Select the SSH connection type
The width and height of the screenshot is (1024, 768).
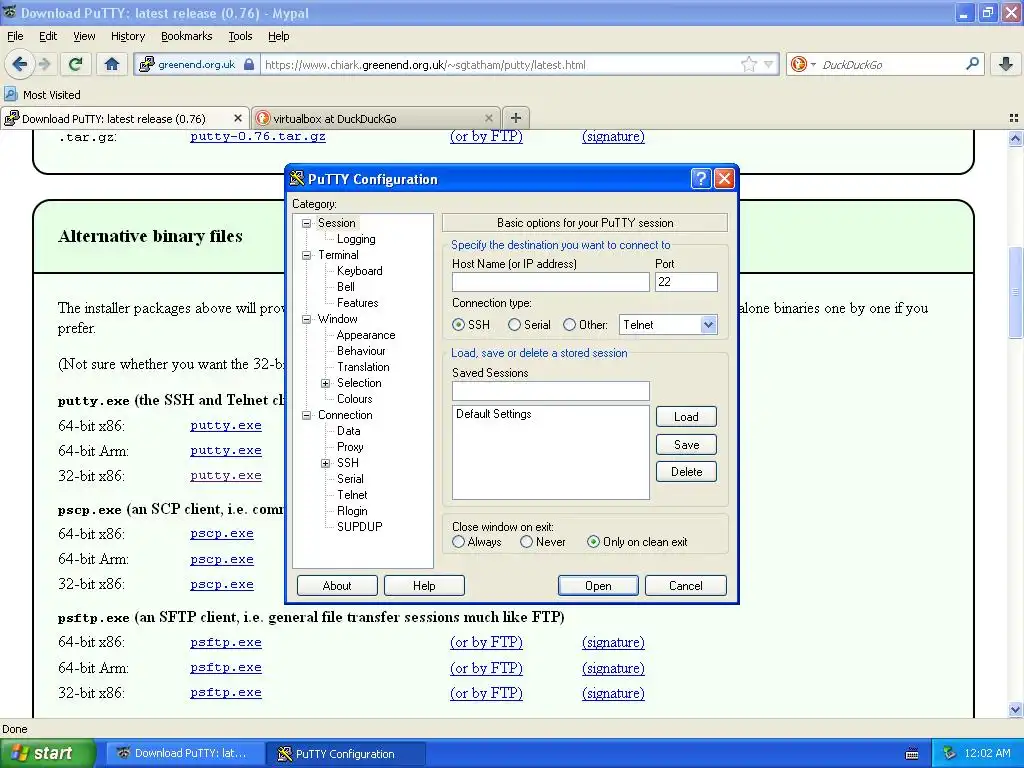[x=458, y=325]
